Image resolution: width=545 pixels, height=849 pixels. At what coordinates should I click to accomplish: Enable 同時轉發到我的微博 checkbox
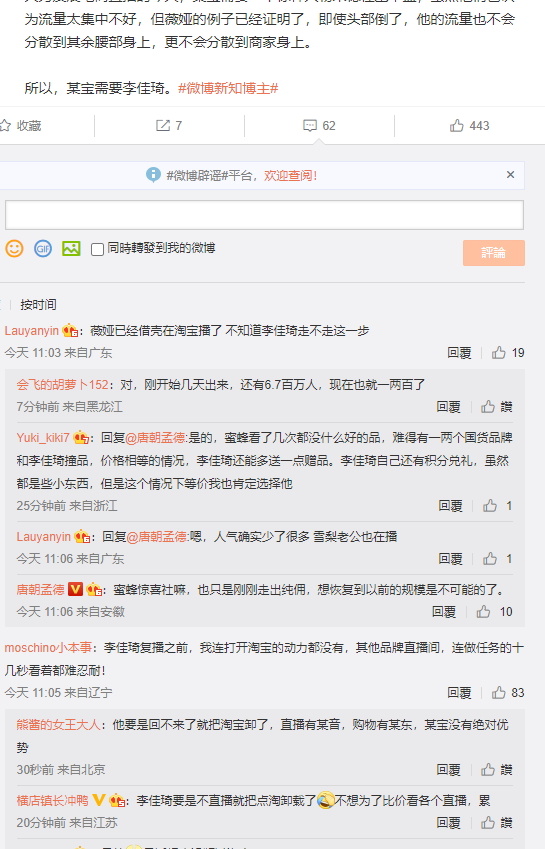point(97,249)
